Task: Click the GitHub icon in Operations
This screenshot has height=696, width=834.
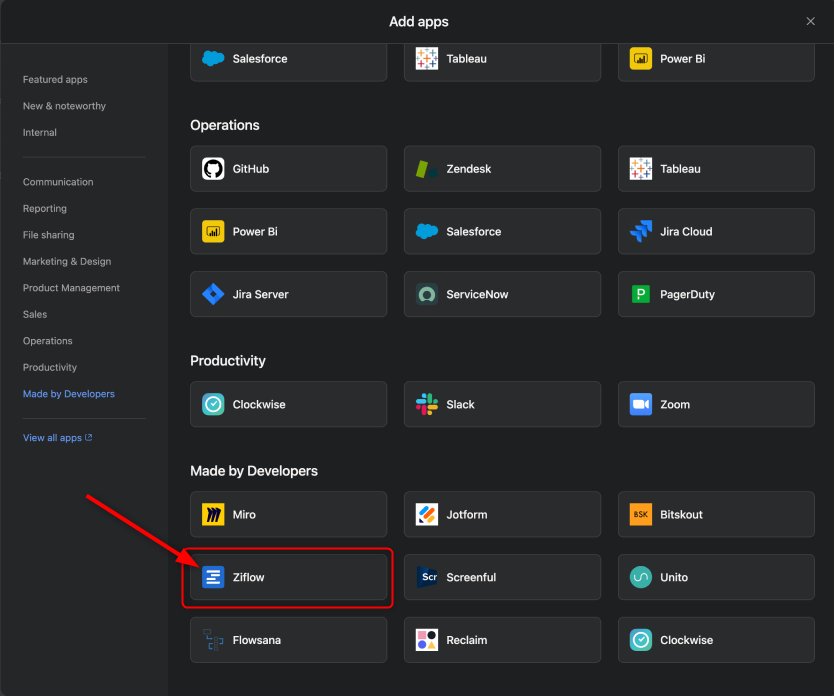Action: tap(213, 169)
